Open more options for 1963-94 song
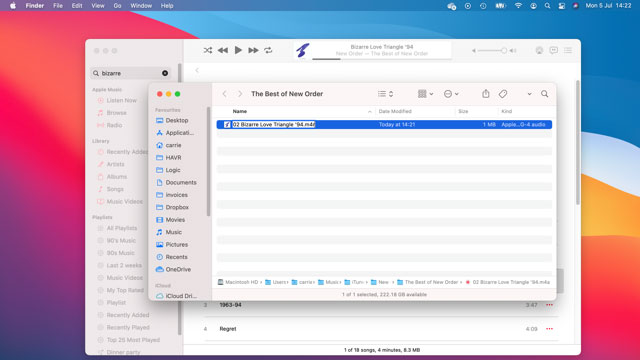The image size is (640, 360). click(x=549, y=305)
